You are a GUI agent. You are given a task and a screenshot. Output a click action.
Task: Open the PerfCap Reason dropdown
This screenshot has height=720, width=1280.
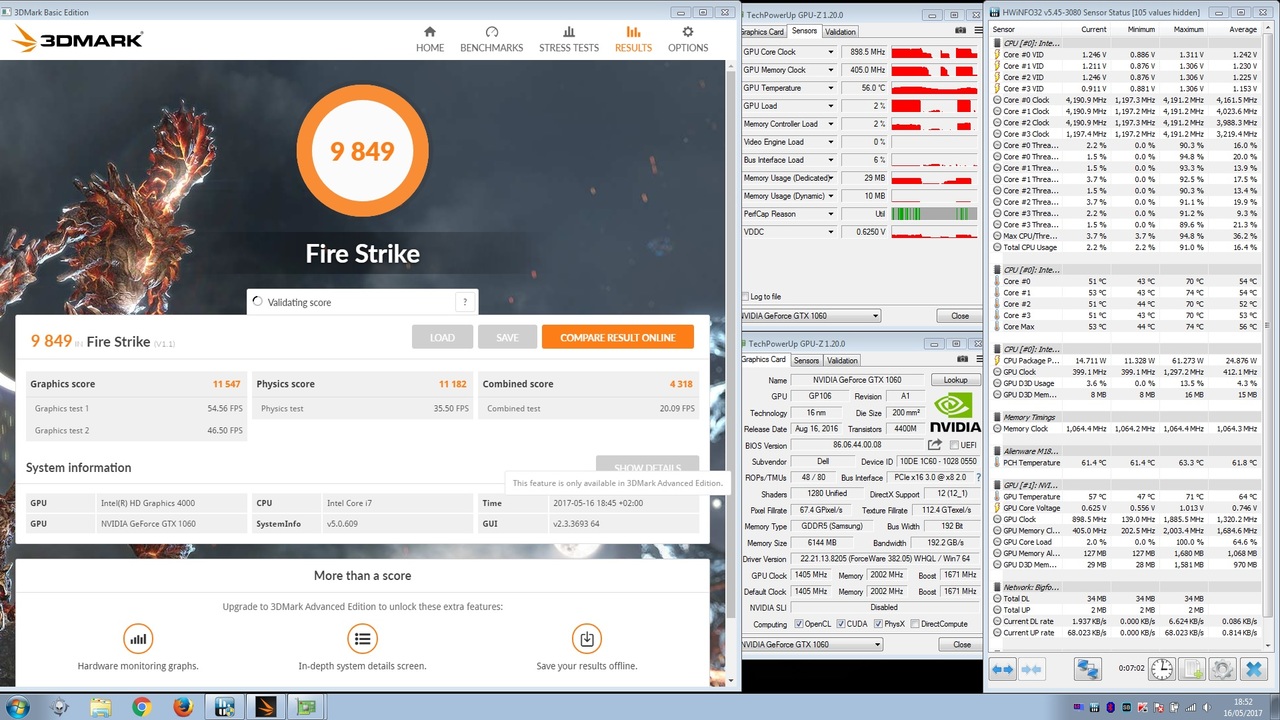[830, 214]
